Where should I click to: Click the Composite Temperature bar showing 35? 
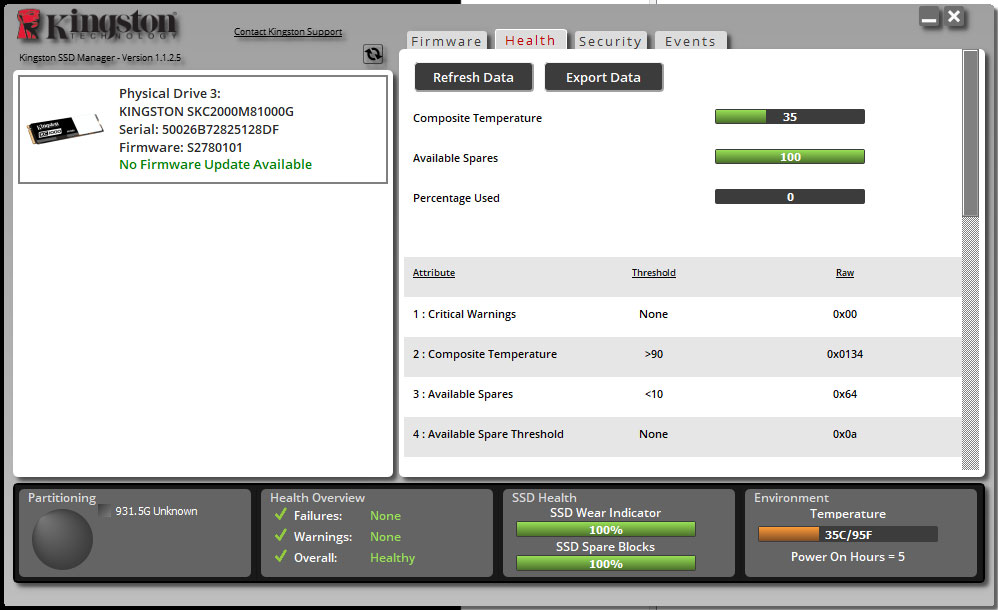(790, 117)
